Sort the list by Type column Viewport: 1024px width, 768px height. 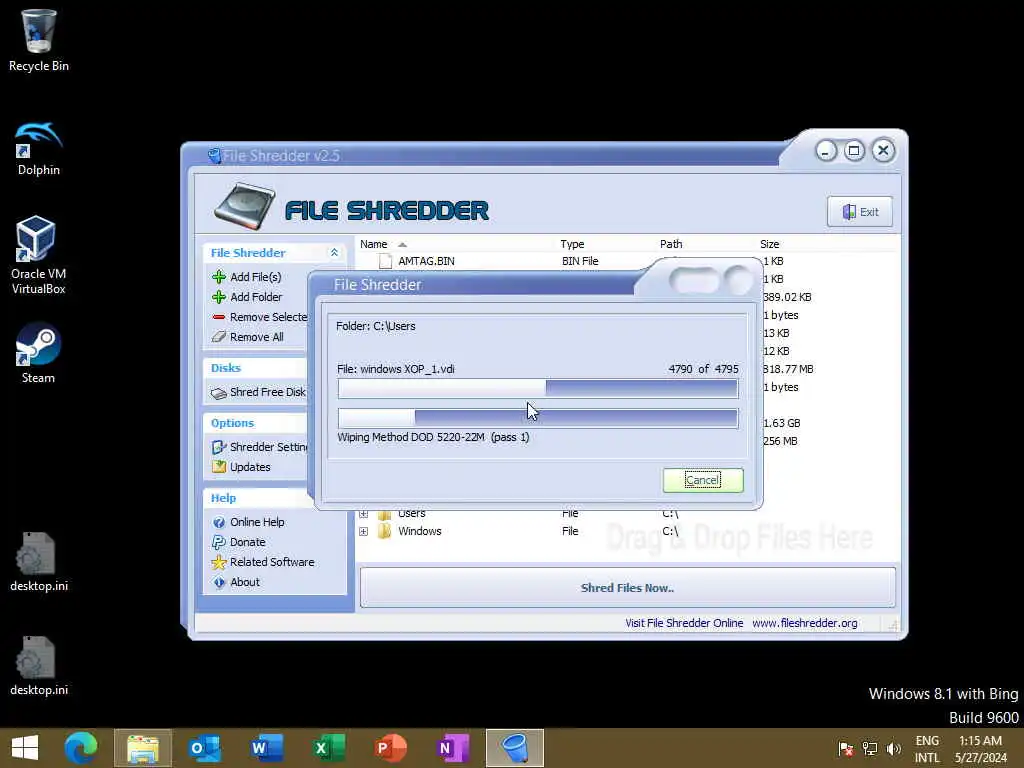click(572, 244)
